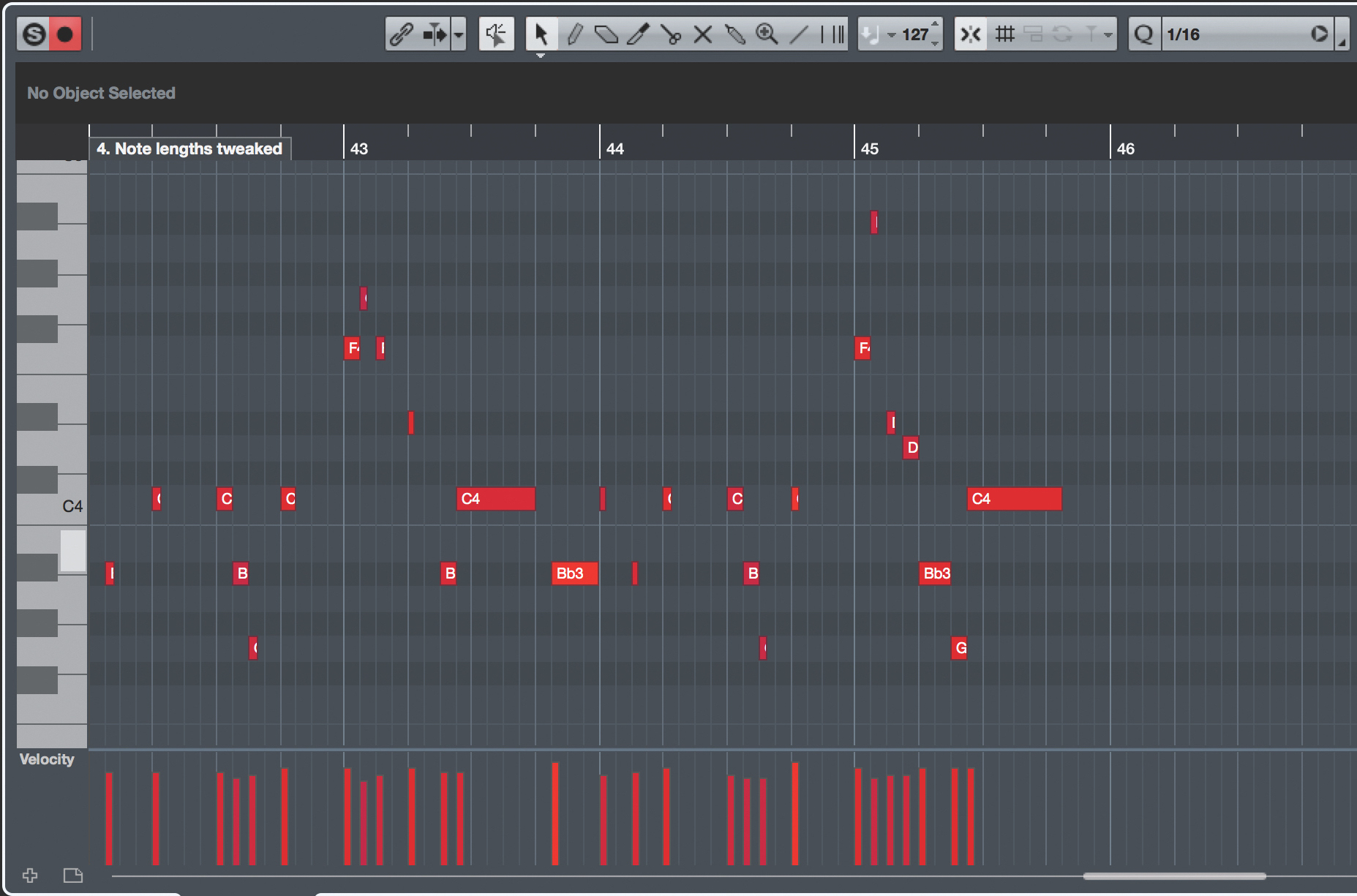Click bar 44 on the ruler
1357x896 pixels.
[614, 148]
